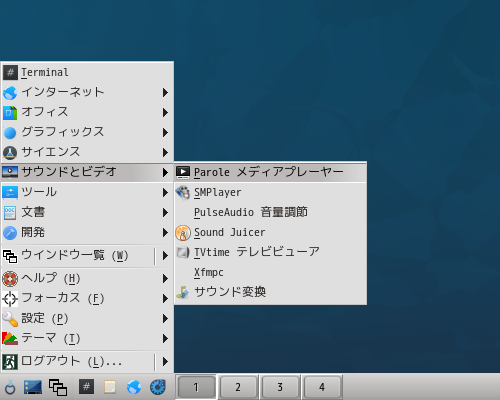The image size is (500, 400).
Task: Open the オフィス category
Action: click(87, 112)
